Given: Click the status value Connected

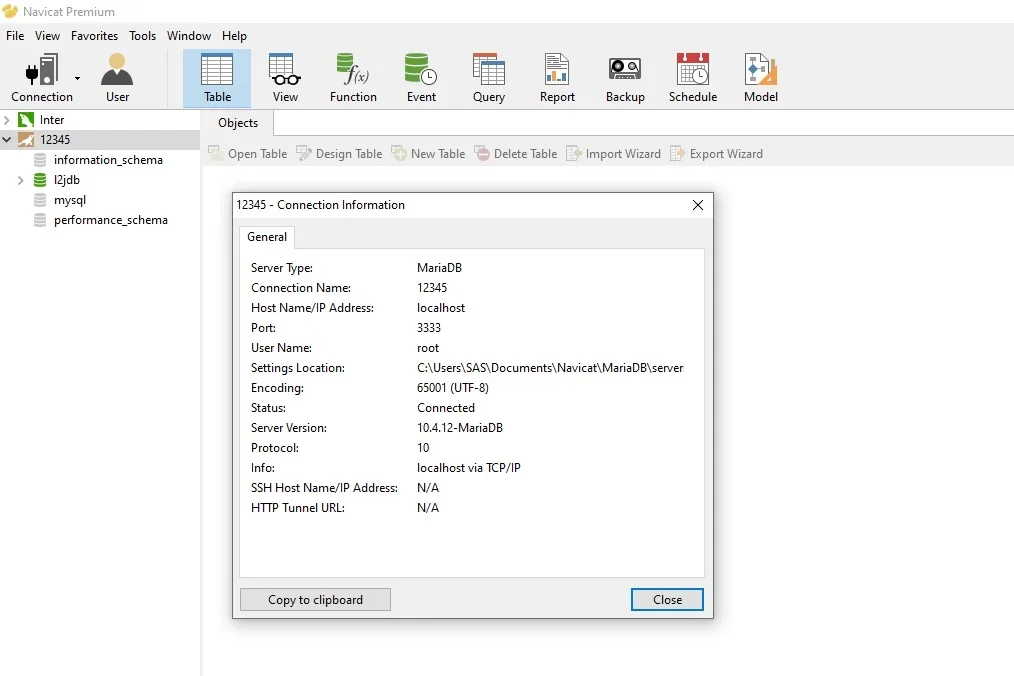Looking at the screenshot, I should (x=446, y=408).
